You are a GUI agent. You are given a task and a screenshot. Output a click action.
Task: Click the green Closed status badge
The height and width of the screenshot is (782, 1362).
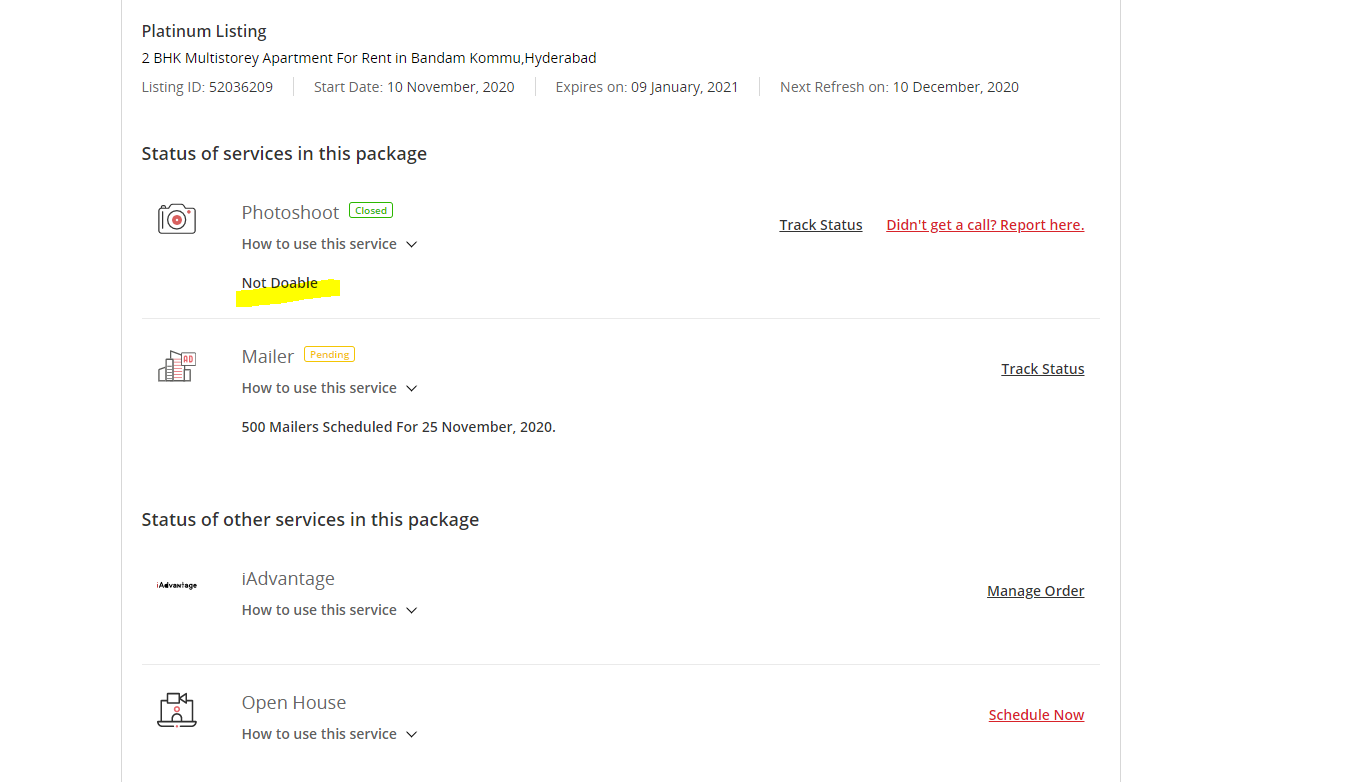371,211
